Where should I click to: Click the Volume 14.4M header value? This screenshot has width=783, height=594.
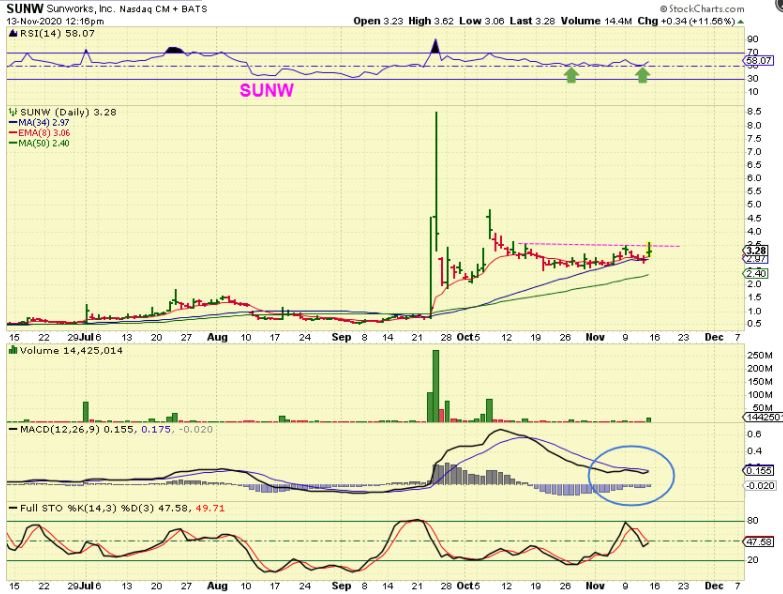tap(596, 21)
